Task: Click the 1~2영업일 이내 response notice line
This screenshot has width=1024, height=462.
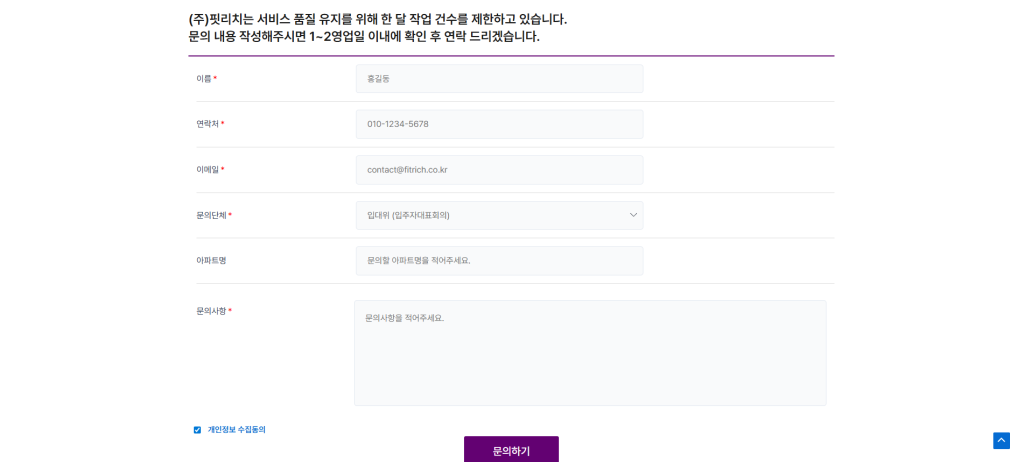Action: pos(364,37)
